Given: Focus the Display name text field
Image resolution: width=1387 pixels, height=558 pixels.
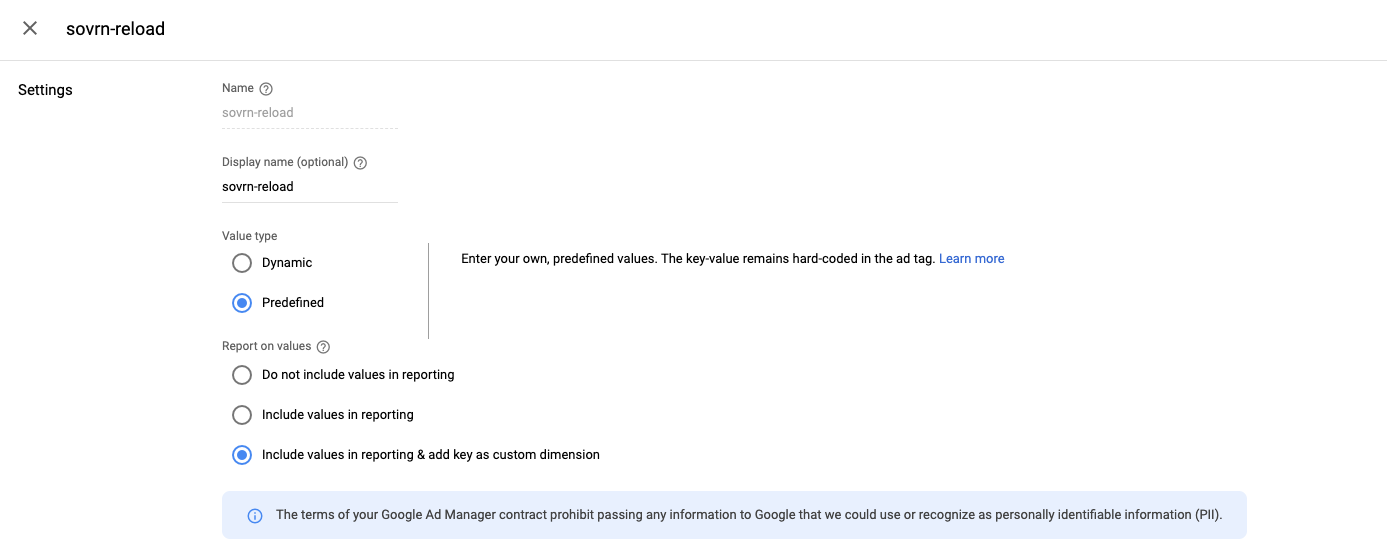Looking at the screenshot, I should pyautogui.click(x=309, y=187).
